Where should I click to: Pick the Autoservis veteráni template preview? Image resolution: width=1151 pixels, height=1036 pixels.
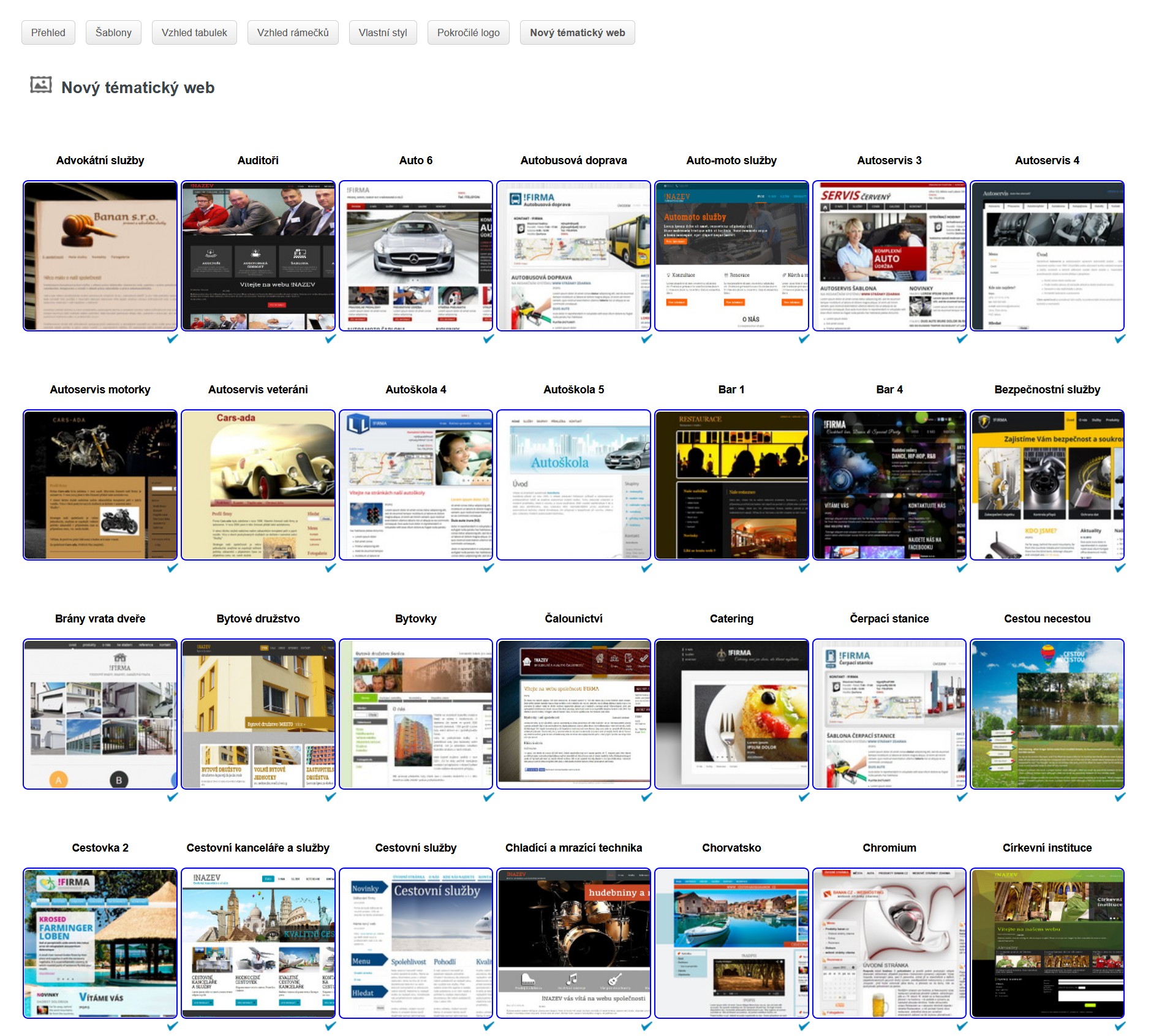tap(258, 485)
